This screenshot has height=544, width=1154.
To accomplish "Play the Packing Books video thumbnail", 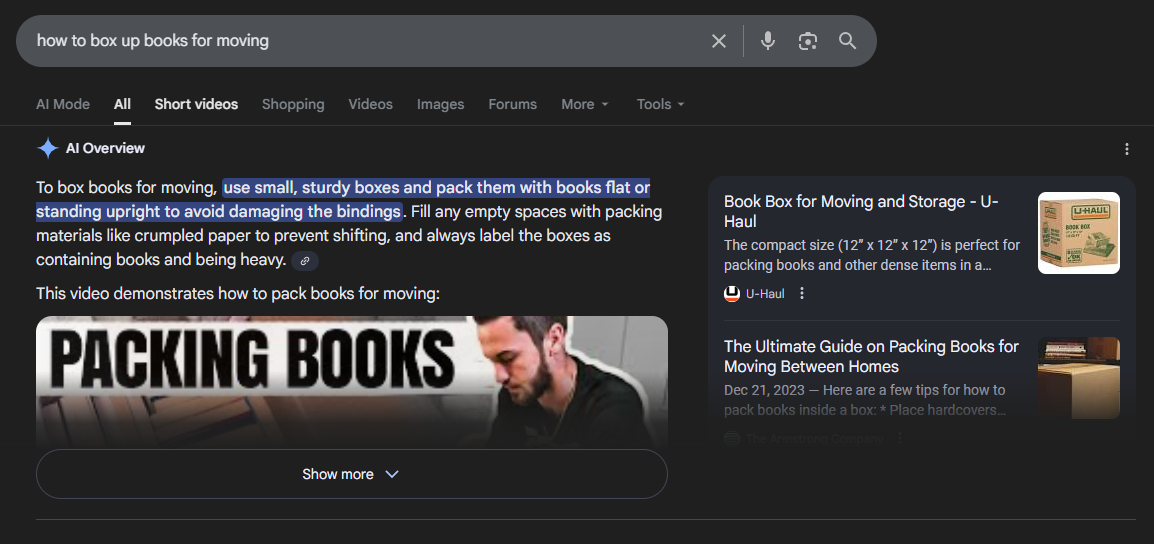I will pos(352,381).
